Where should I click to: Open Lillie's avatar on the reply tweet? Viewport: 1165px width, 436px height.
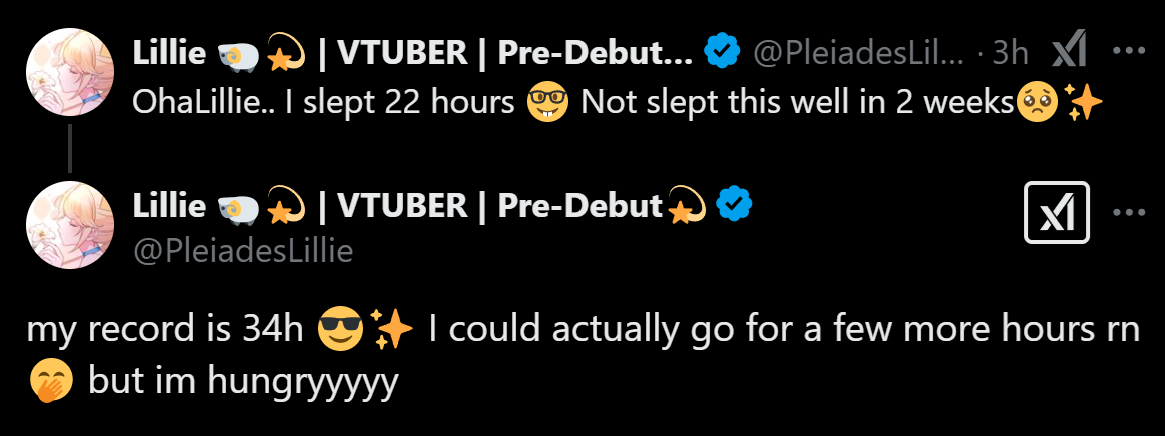click(69, 224)
